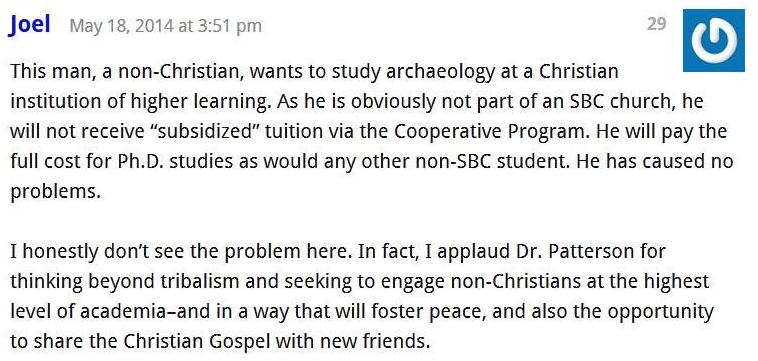The image size is (758, 361).
Task: Open the May 18, 2014 comment permalink
Action: [x=165, y=26]
